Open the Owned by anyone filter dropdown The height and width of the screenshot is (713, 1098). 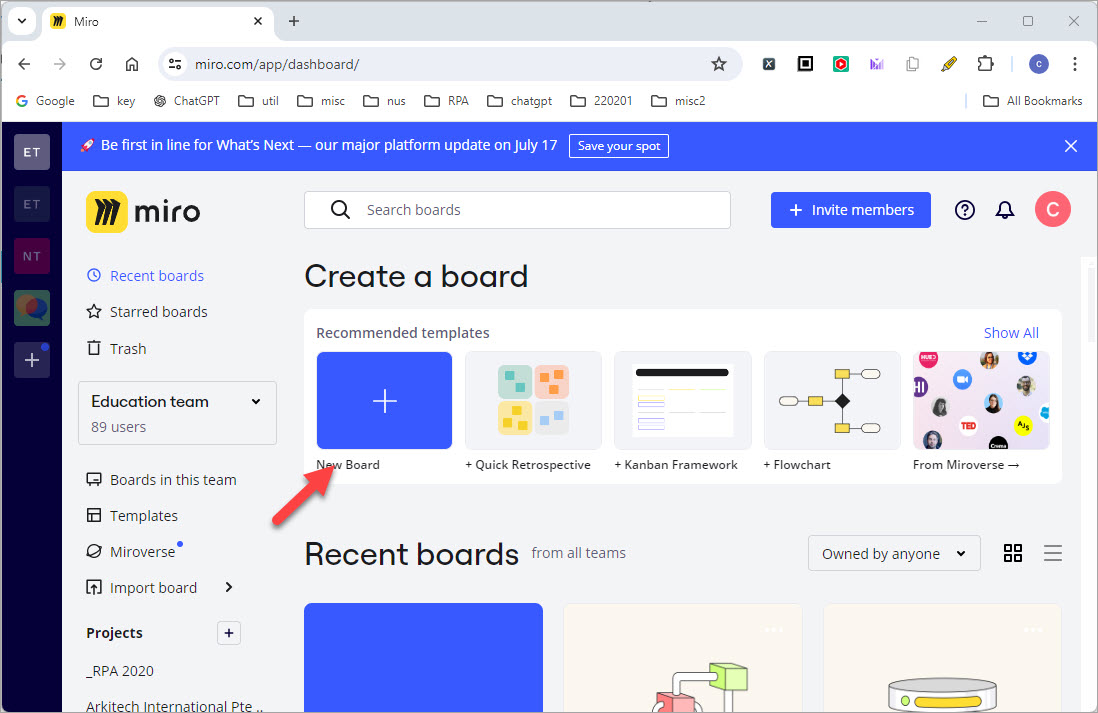(x=894, y=553)
